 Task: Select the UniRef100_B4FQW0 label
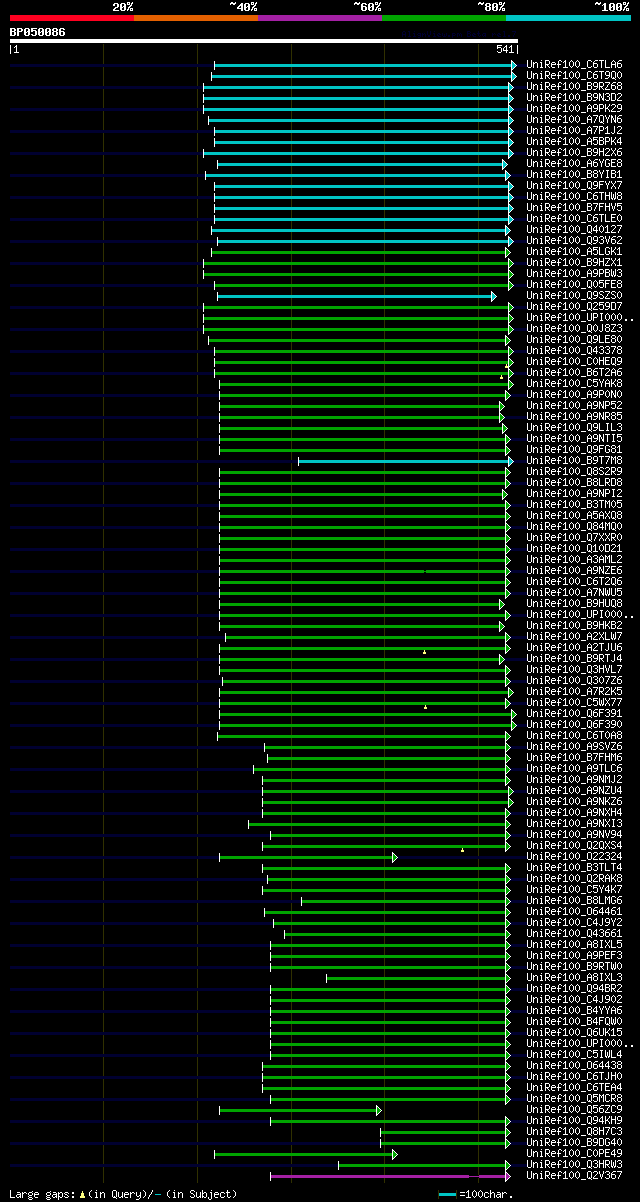pos(574,1021)
